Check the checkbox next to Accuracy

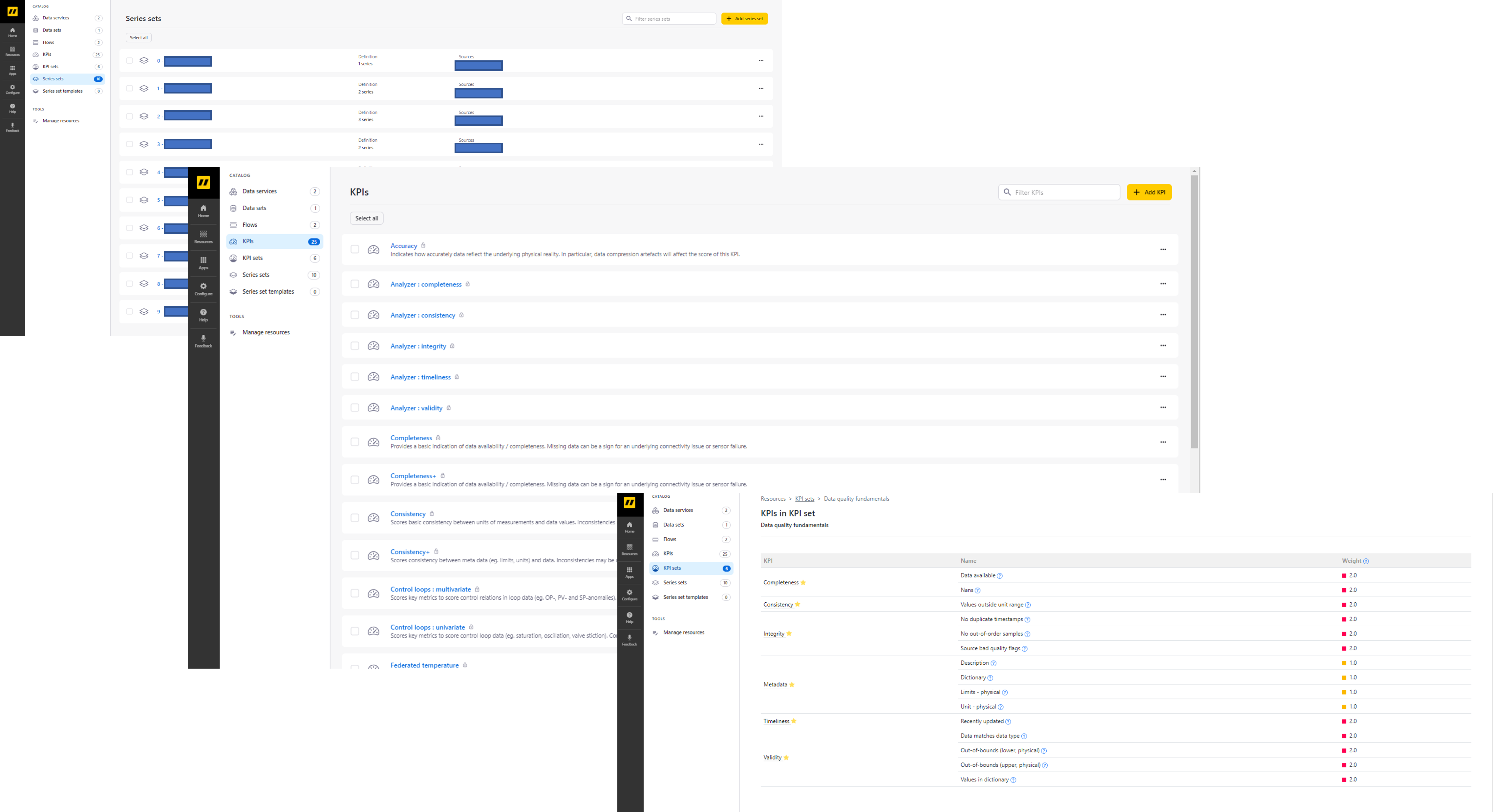coord(355,249)
